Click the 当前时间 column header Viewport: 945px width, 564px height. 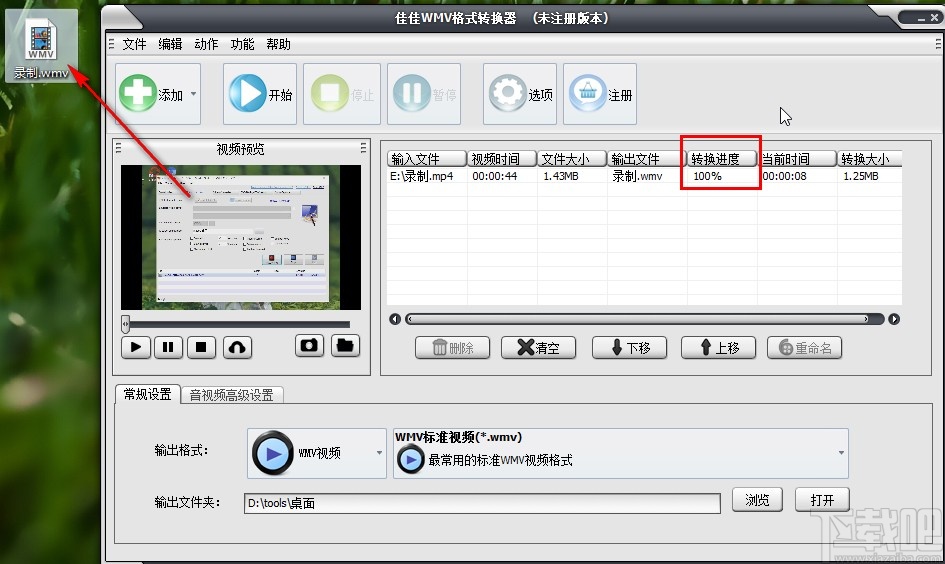click(797, 158)
